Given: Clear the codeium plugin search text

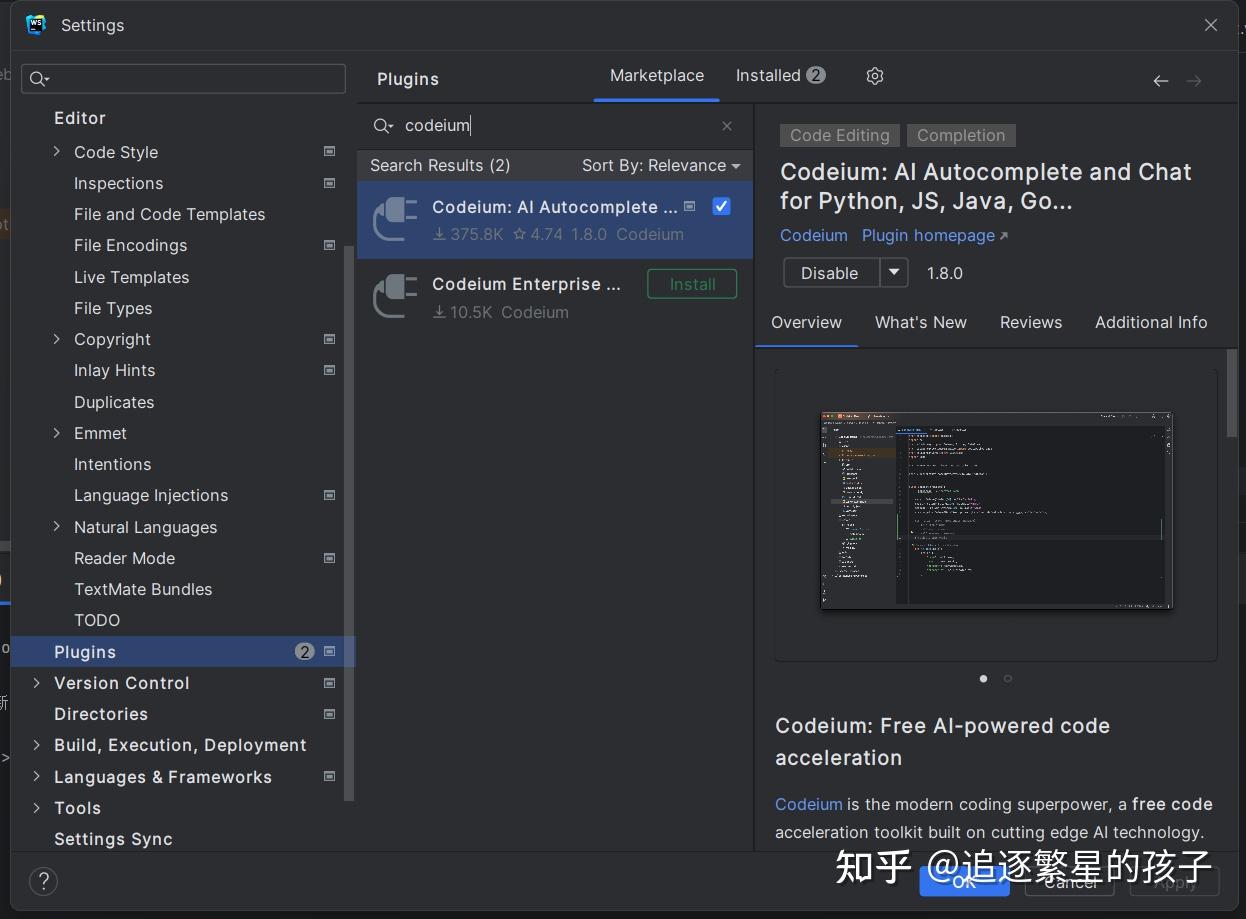Looking at the screenshot, I should (727, 126).
